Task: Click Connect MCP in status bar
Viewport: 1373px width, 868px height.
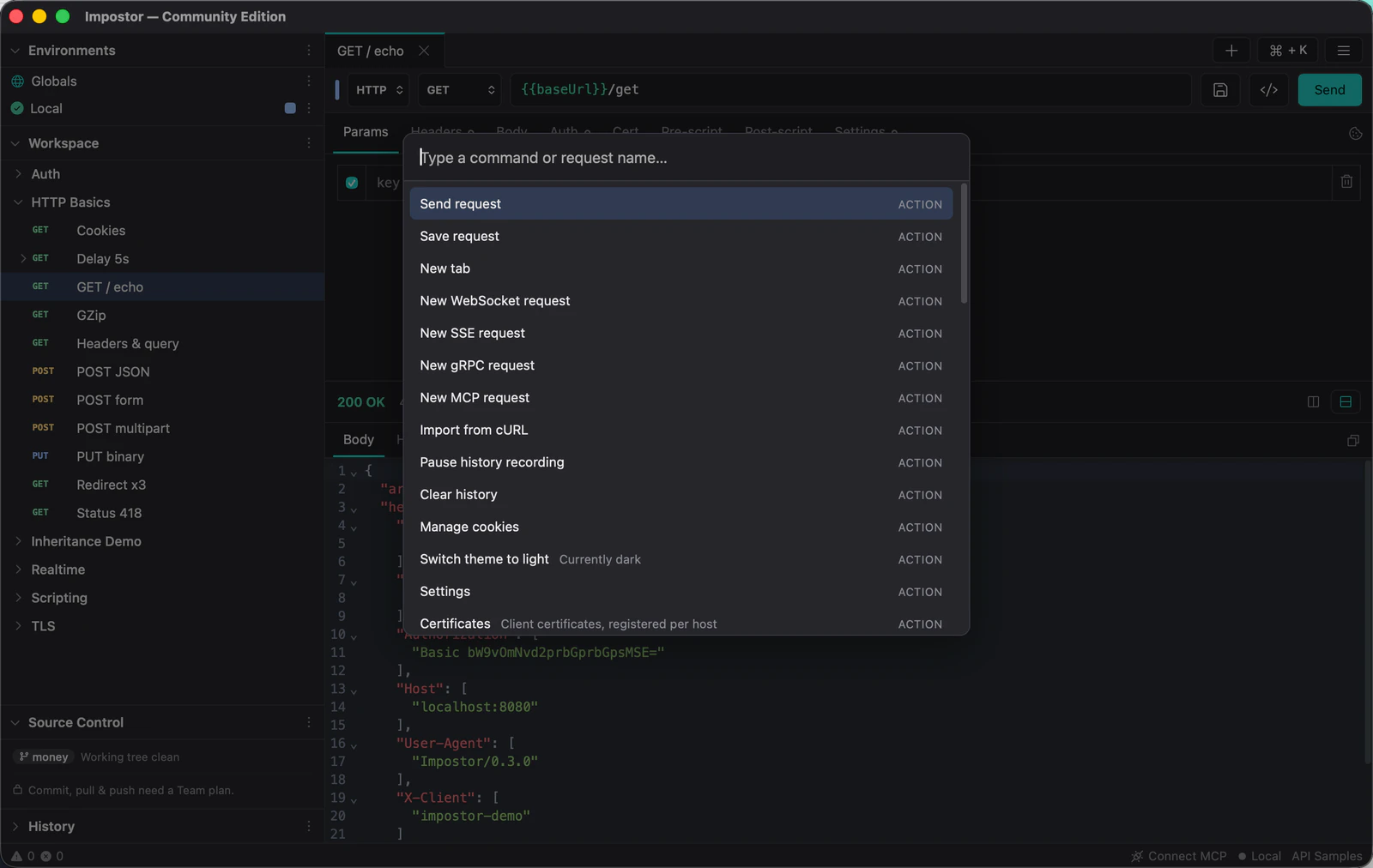Action: coord(1179,856)
